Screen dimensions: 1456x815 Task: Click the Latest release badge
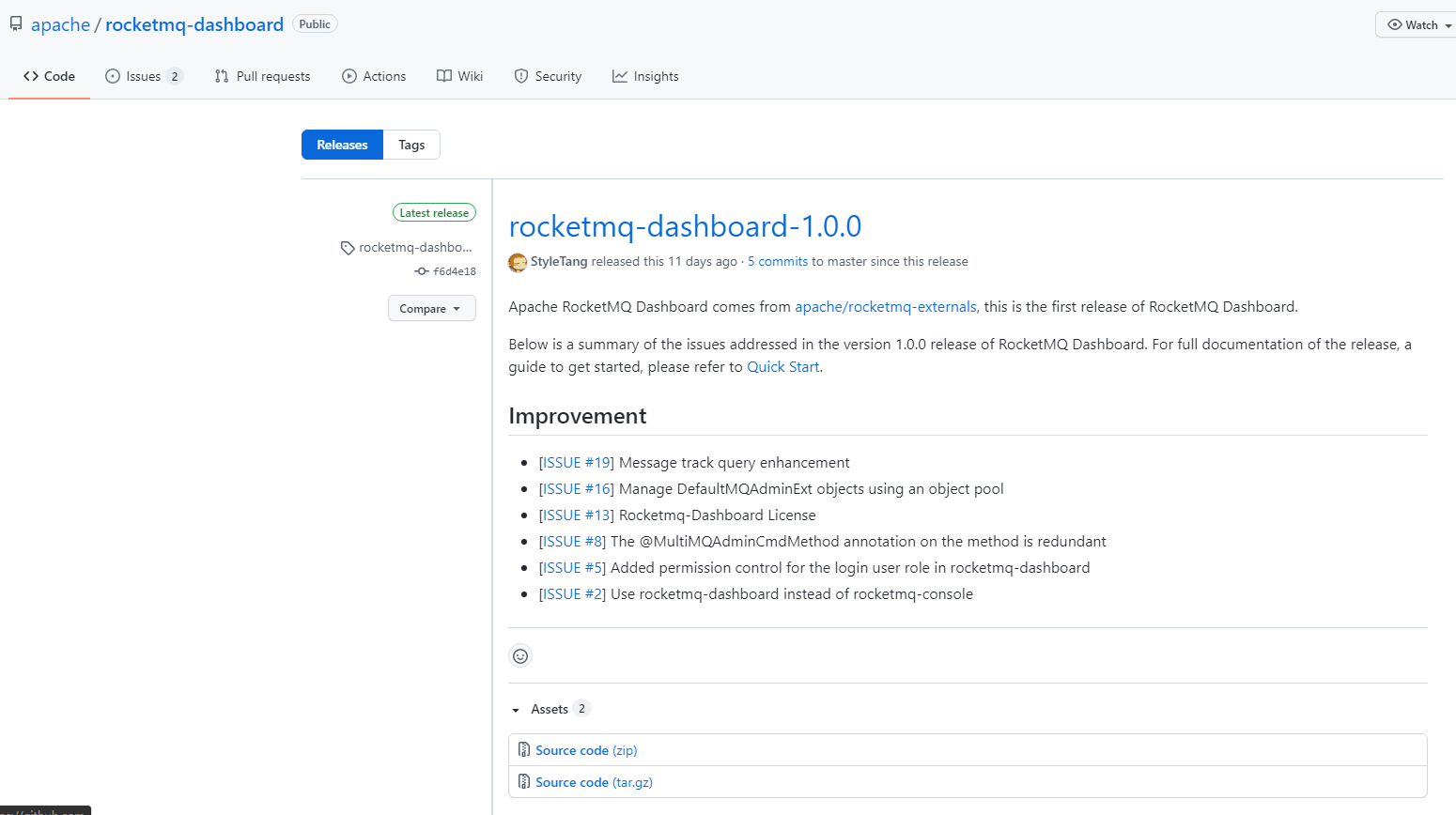pyautogui.click(x=434, y=213)
